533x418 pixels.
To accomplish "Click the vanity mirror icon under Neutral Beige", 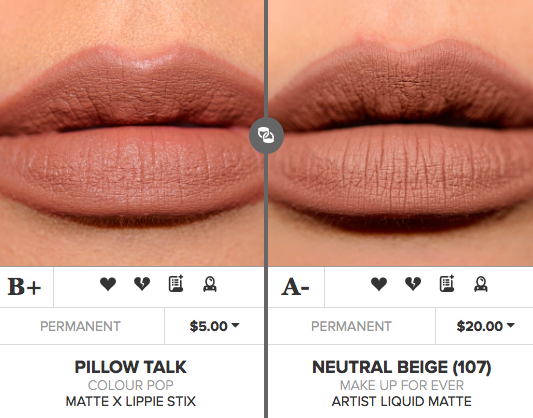I will 481,284.
